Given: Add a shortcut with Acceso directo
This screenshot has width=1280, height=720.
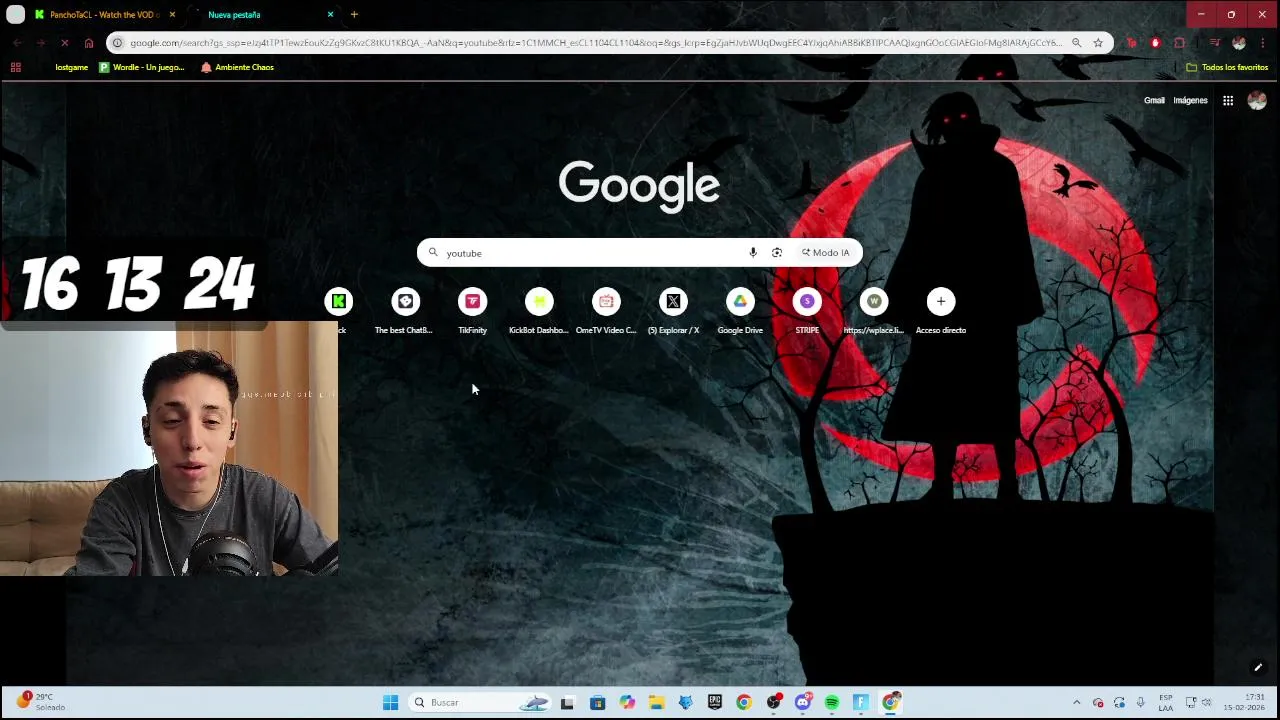Looking at the screenshot, I should 941,309.
